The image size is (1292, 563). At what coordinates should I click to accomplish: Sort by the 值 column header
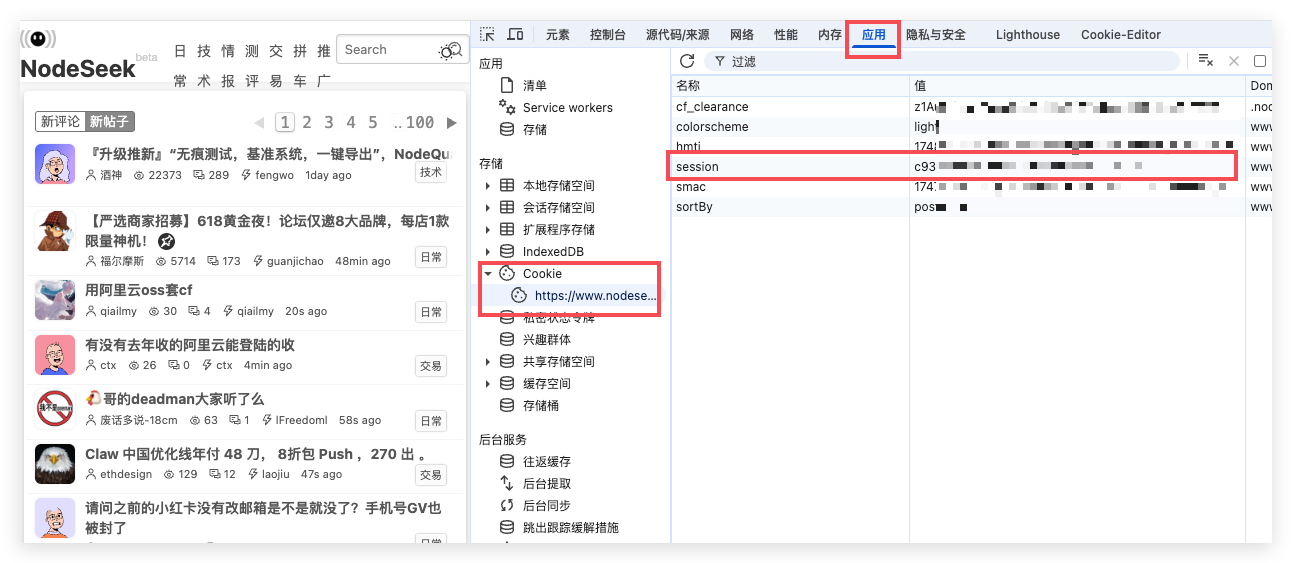pyautogui.click(x=1078, y=86)
